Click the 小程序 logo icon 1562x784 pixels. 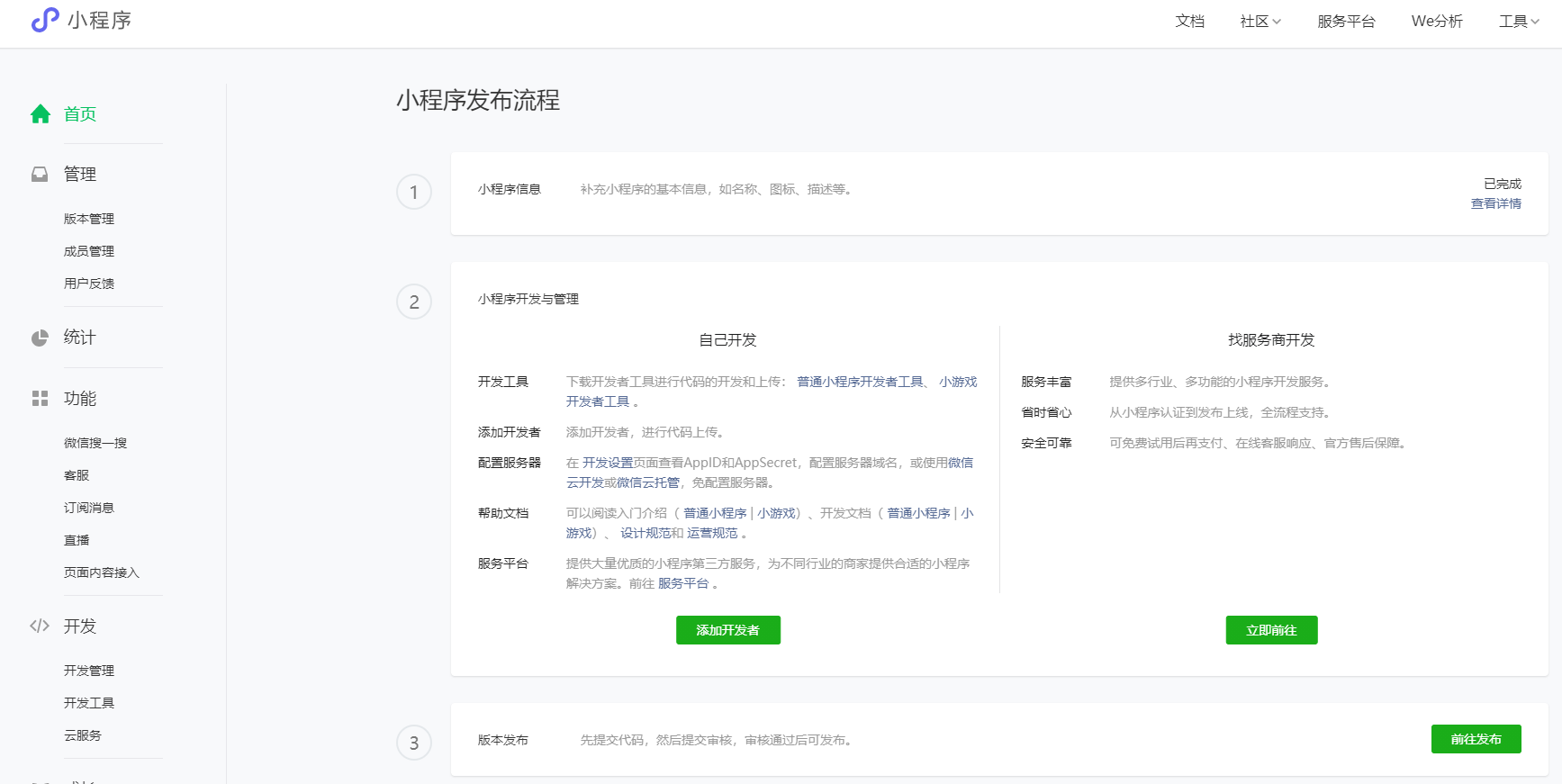pos(45,20)
